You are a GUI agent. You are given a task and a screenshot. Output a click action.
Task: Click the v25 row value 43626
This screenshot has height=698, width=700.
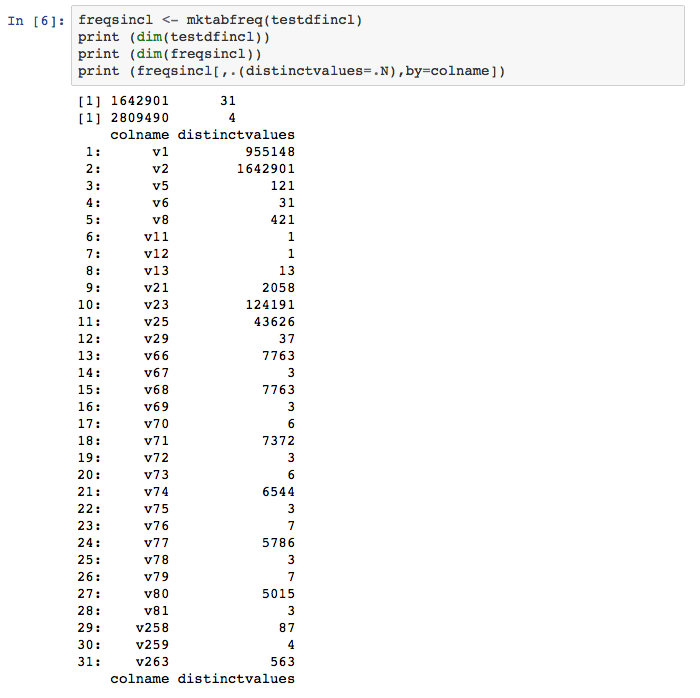click(x=274, y=321)
